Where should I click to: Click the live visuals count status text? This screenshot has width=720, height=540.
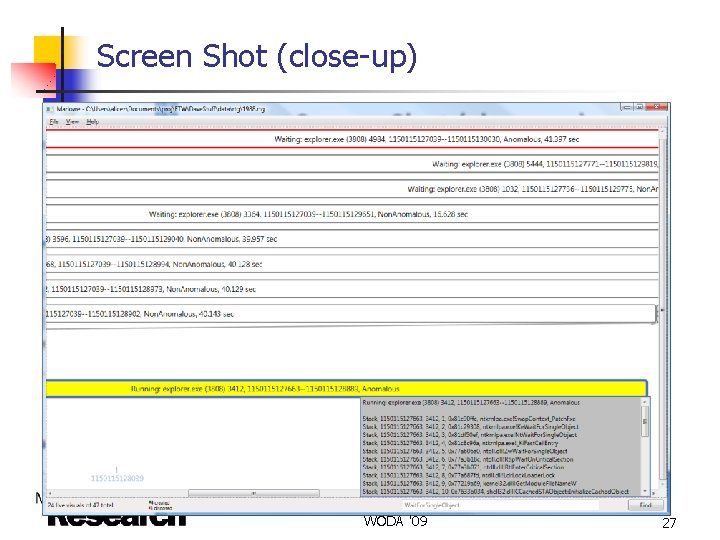(x=81, y=505)
